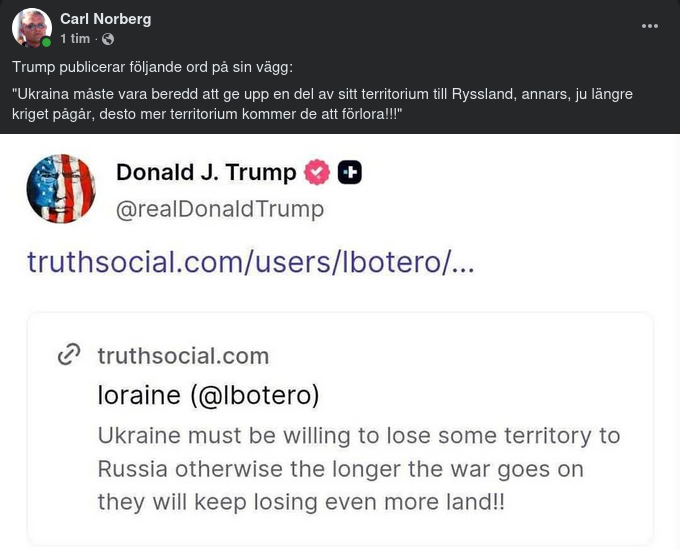Screen dimensions: 680x550
Task: Click the red verified checkmark badge
Action: [x=317, y=172]
